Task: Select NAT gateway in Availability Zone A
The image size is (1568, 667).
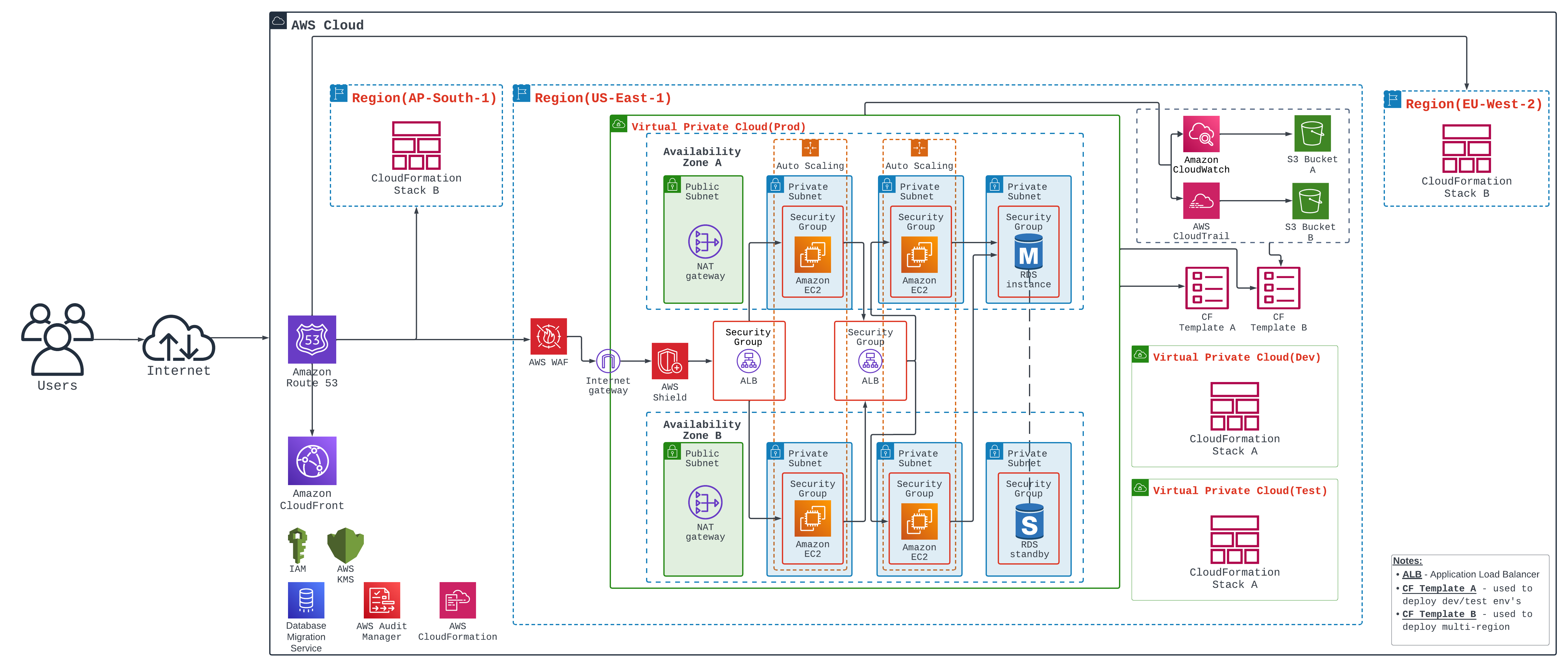Action: coord(705,242)
